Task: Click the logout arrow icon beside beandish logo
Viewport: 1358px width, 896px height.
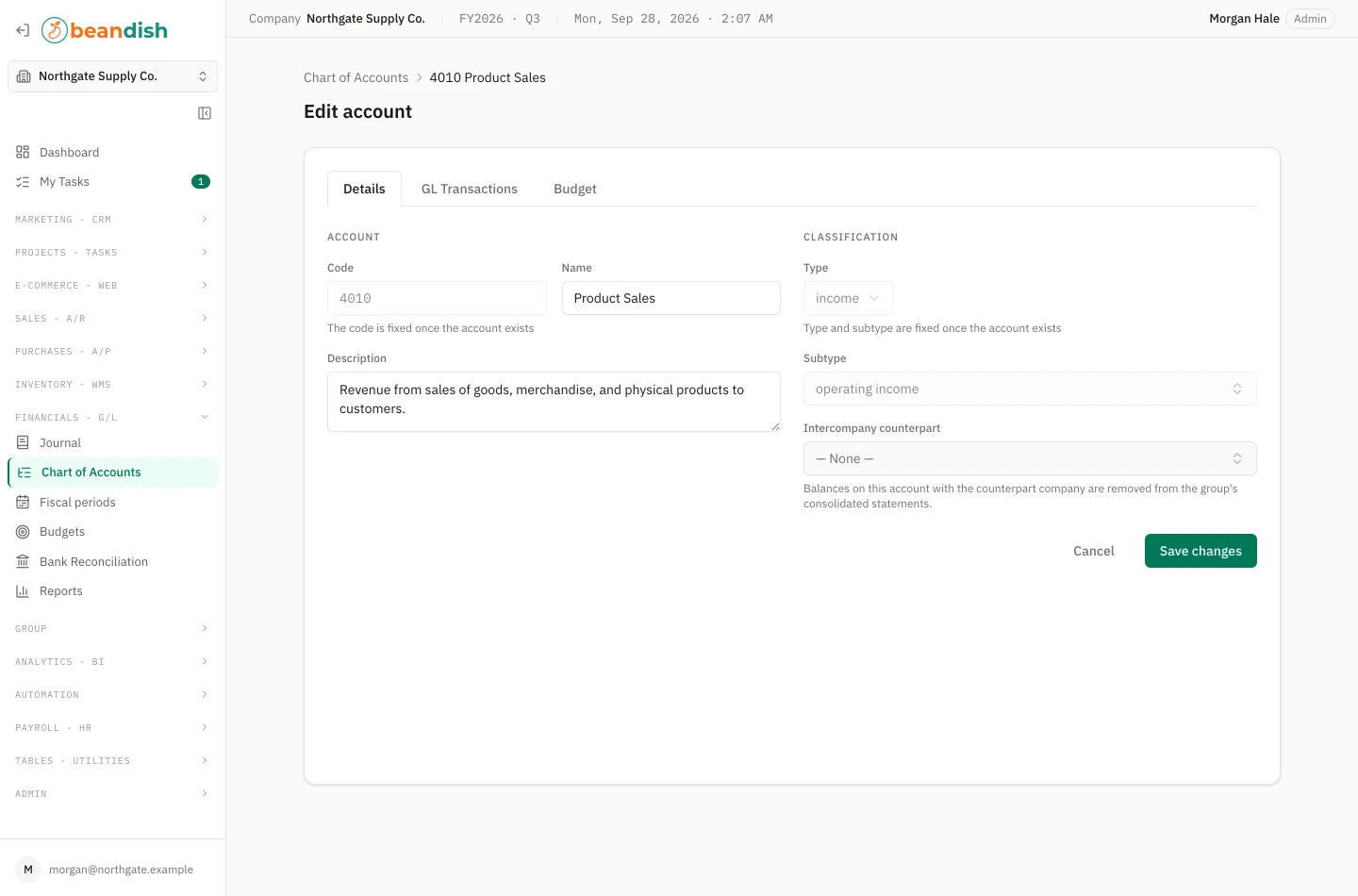Action: 23,30
